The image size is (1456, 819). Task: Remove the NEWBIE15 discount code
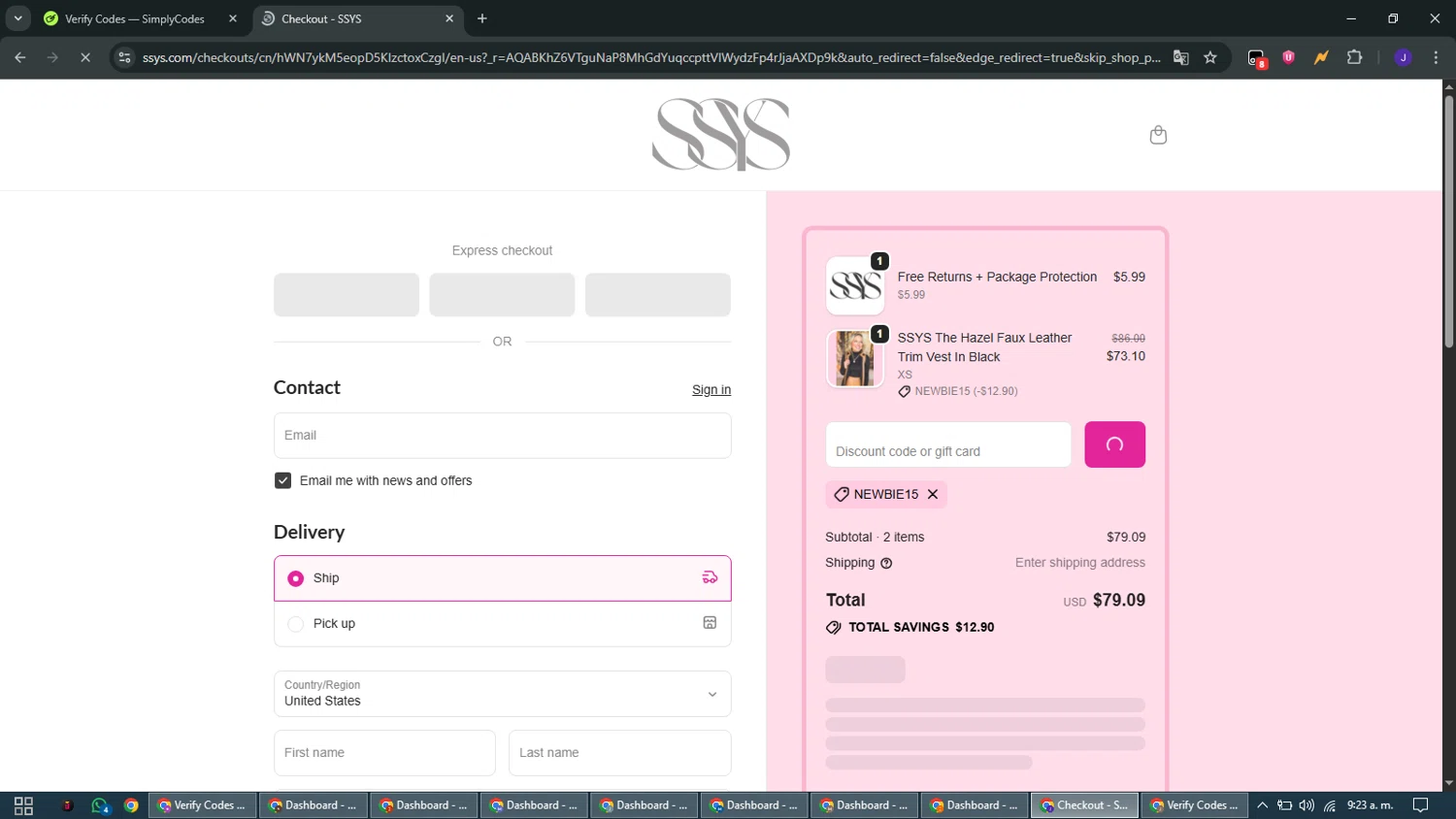tap(933, 494)
